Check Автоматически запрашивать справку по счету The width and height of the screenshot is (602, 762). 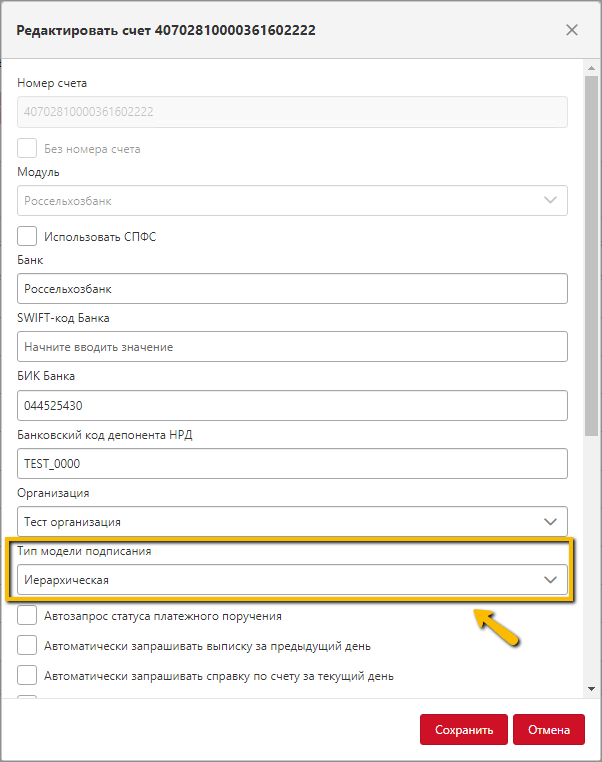tap(27, 675)
